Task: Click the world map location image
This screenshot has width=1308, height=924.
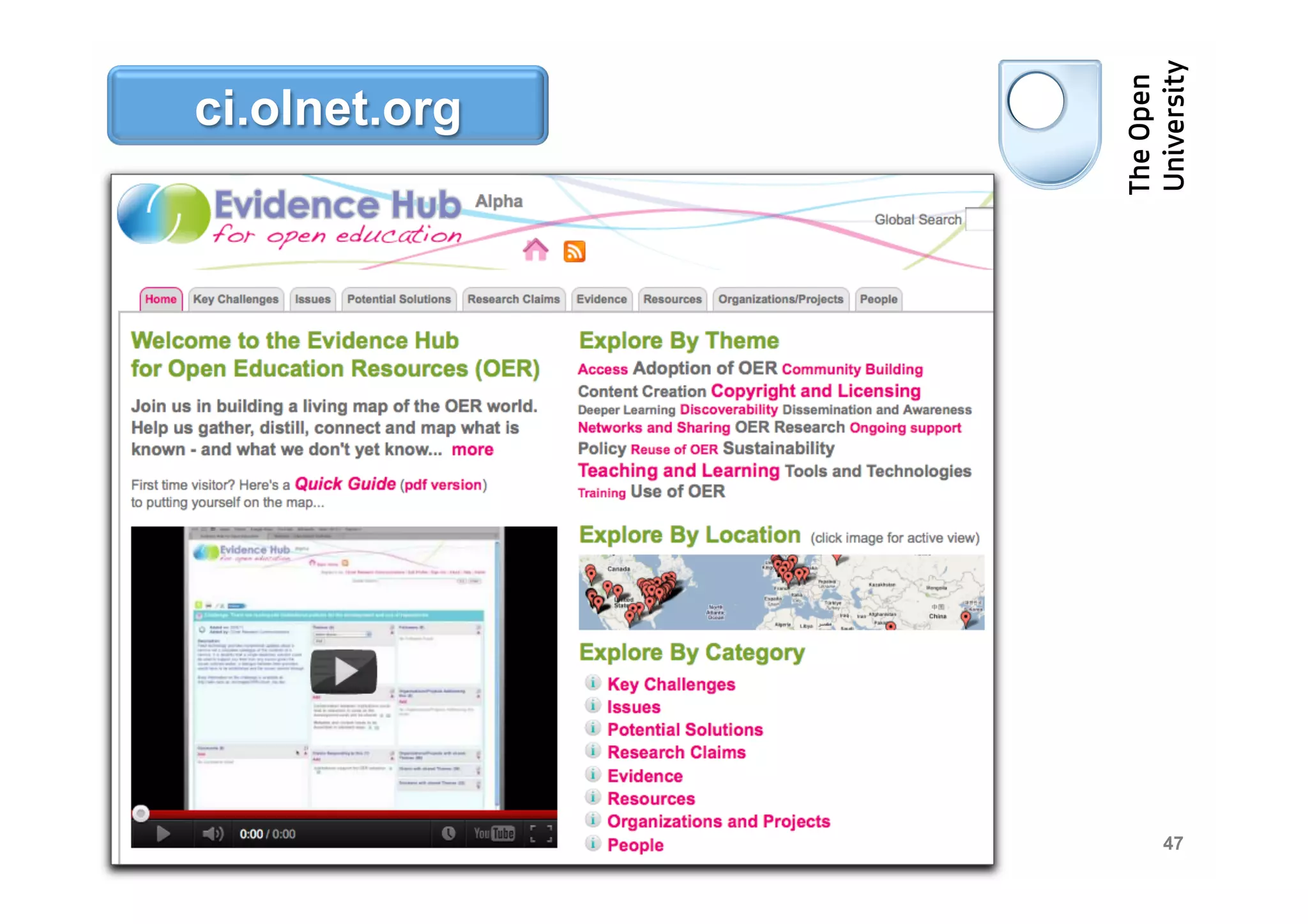Action: tap(781, 592)
